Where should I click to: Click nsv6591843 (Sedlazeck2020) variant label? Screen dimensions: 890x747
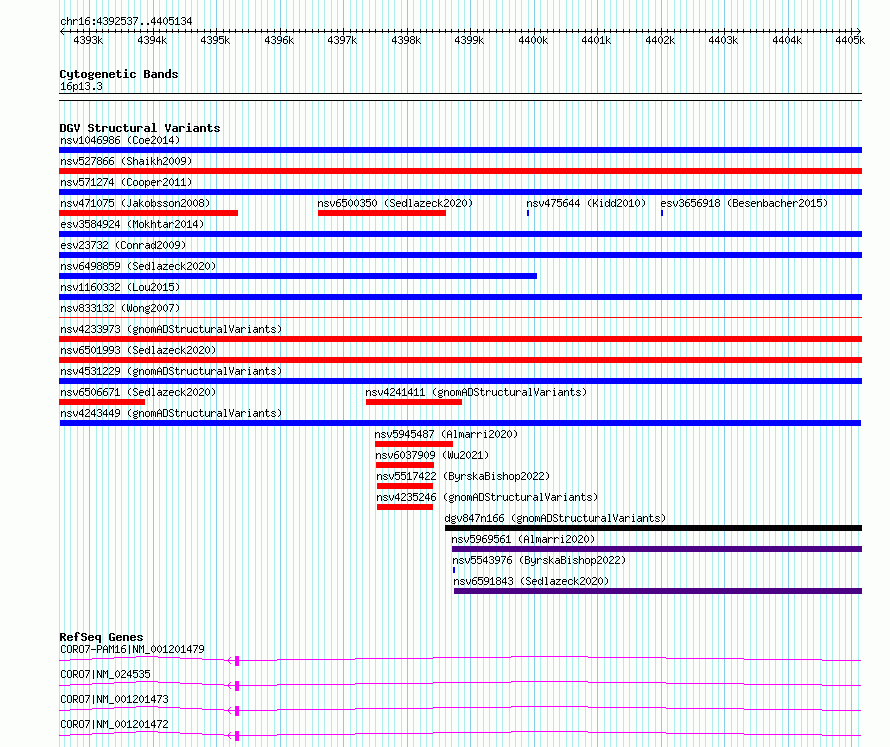point(531,581)
